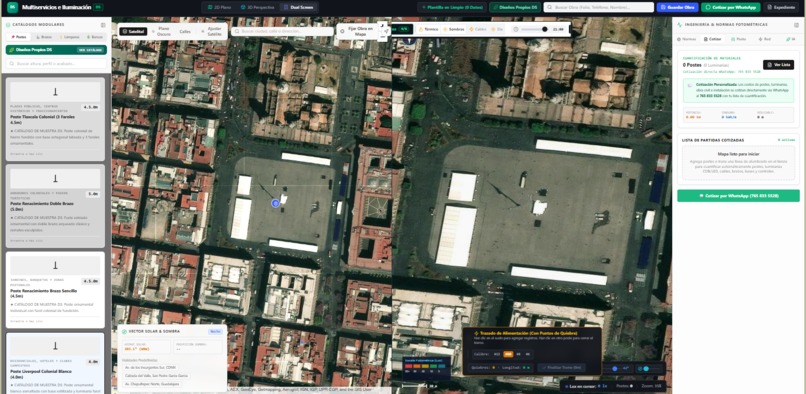Click the Noche badge in Vector Solar panel
Viewport: 806px width, 394px height.
(x=215, y=332)
